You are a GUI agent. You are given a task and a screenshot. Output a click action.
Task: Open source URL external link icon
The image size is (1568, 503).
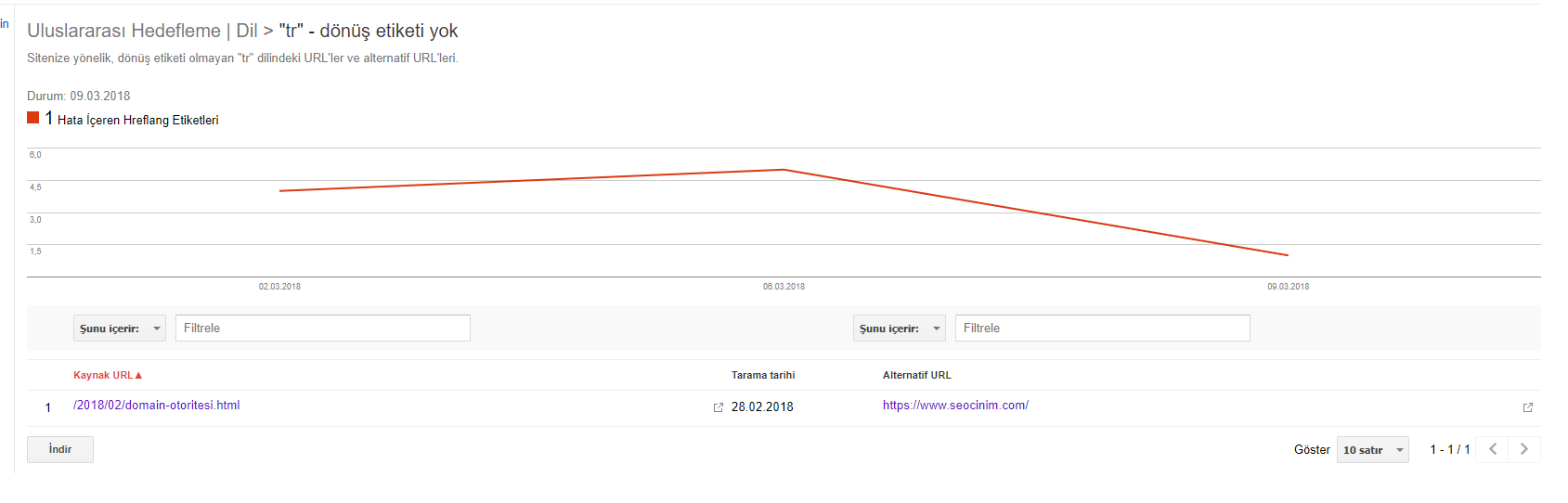click(x=718, y=407)
